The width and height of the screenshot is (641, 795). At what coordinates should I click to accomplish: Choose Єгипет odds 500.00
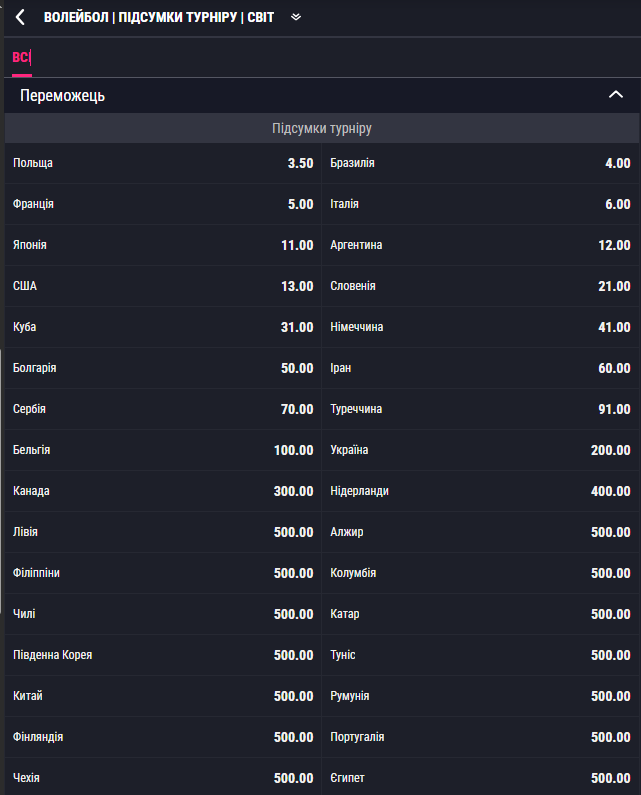[480, 778]
